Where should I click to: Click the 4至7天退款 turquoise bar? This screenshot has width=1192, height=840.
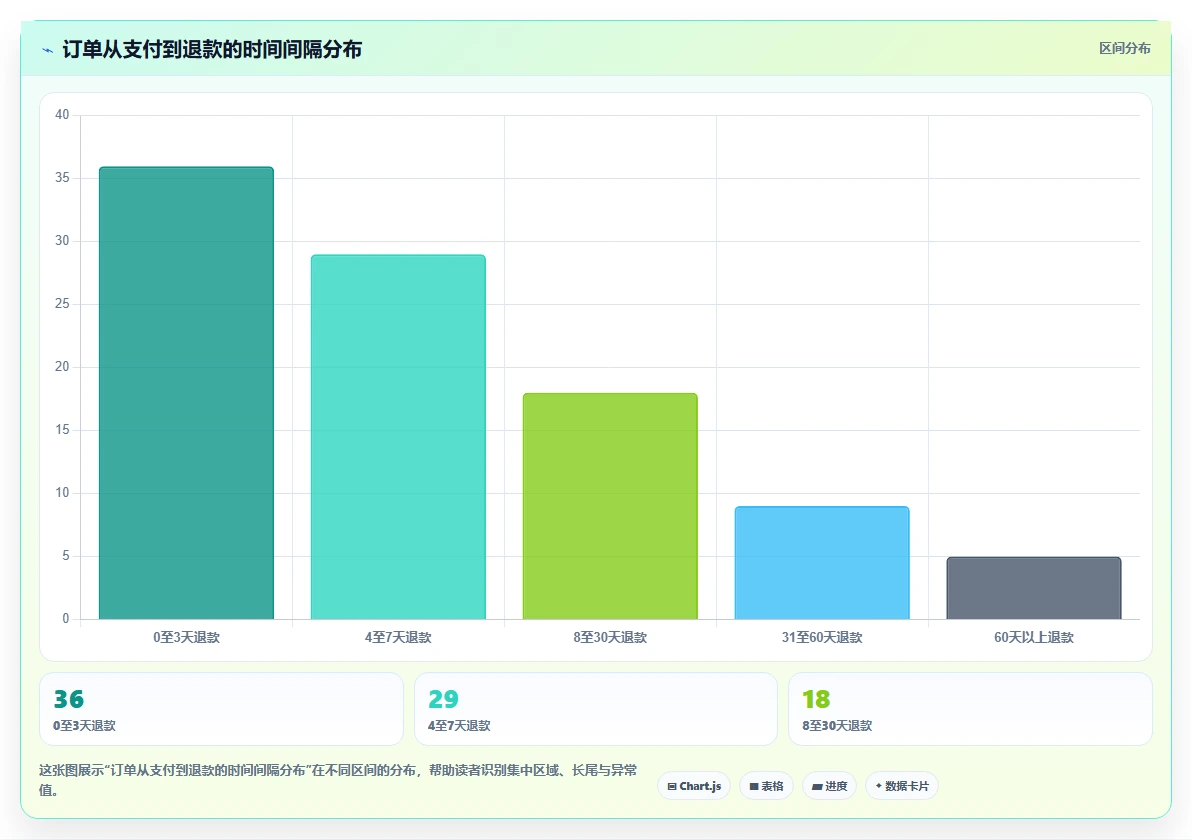click(x=398, y=437)
